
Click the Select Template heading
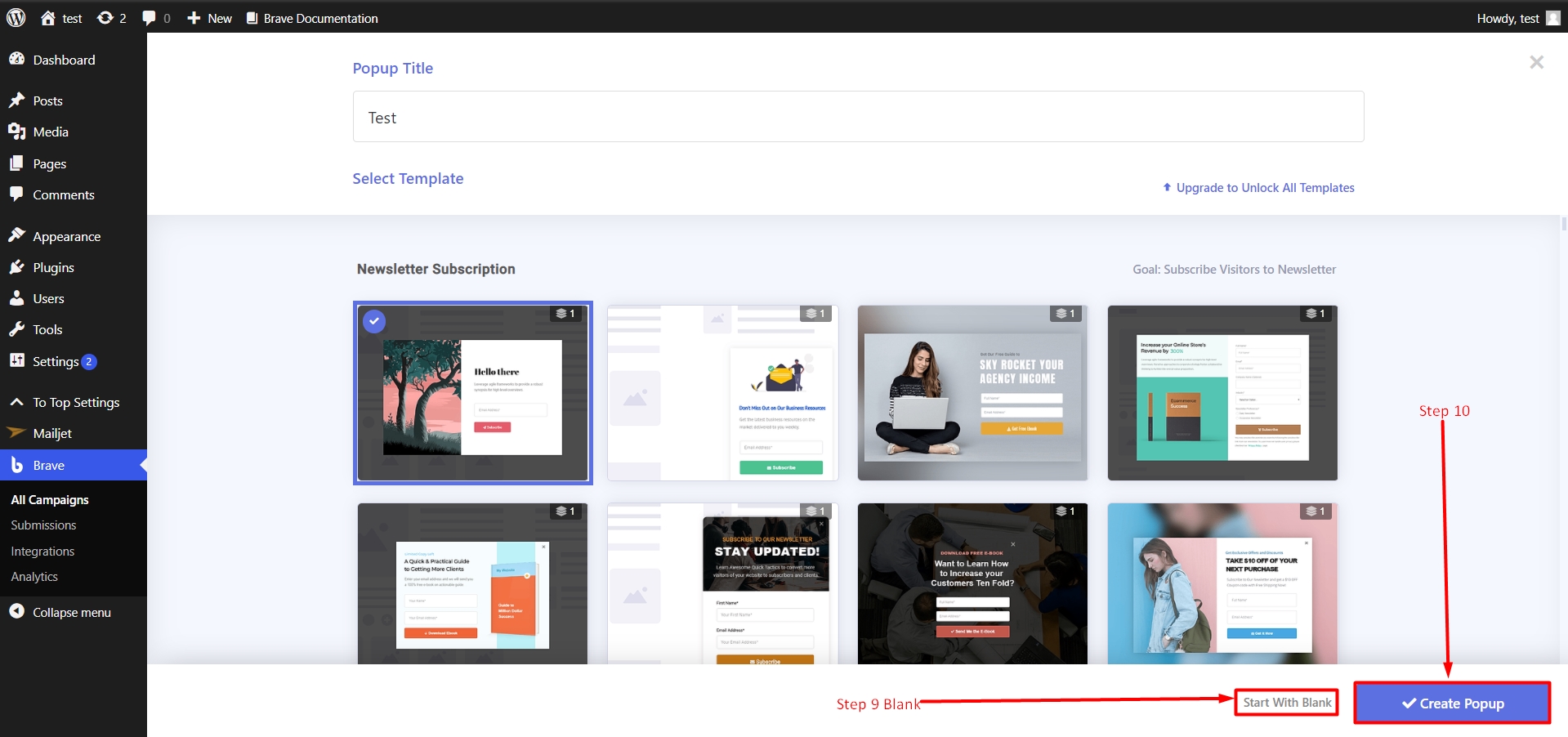click(408, 178)
